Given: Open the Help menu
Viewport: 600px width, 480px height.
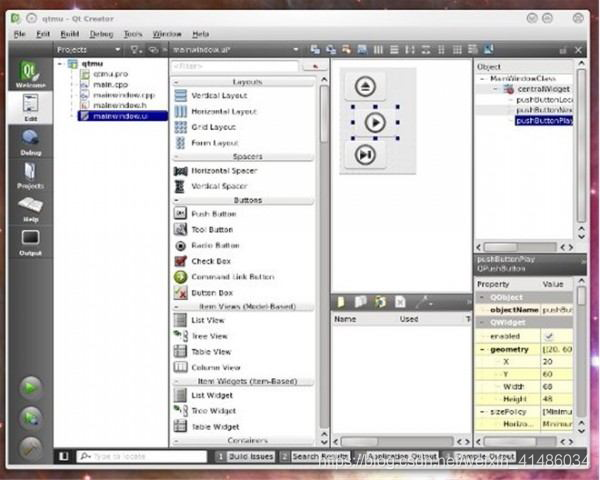Looking at the screenshot, I should point(201,34).
